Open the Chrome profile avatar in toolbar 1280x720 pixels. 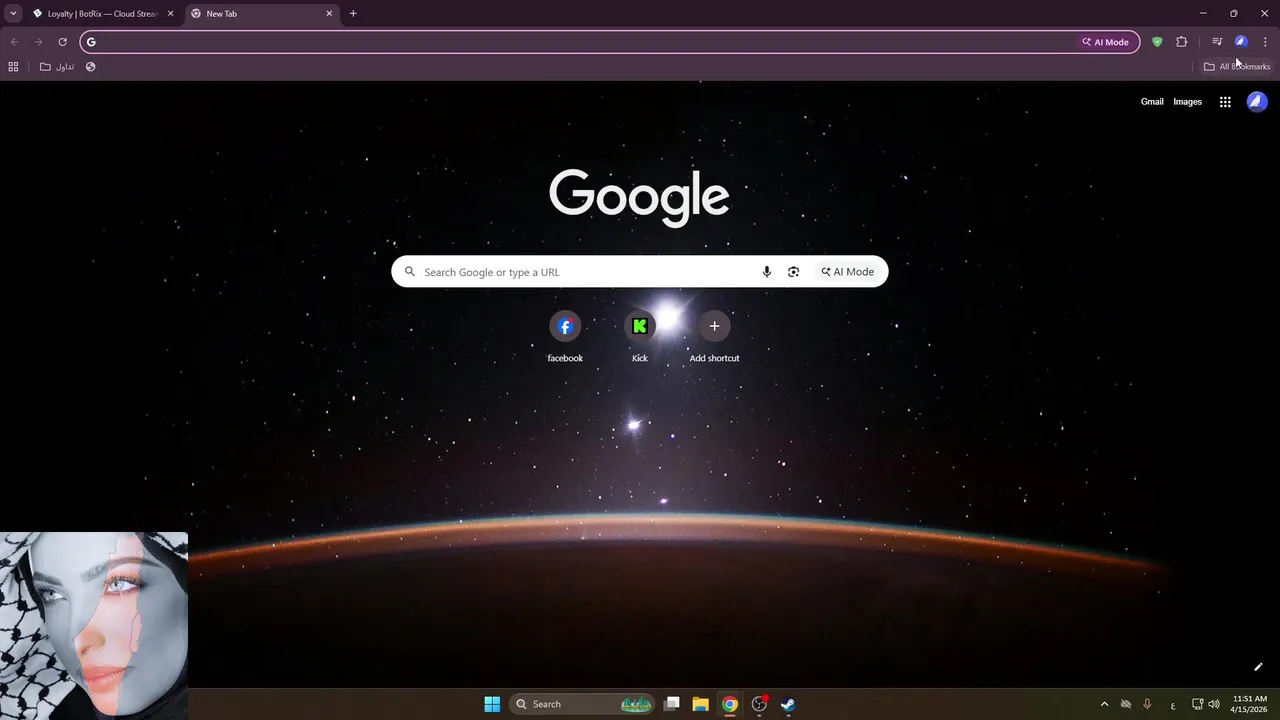pos(1241,42)
